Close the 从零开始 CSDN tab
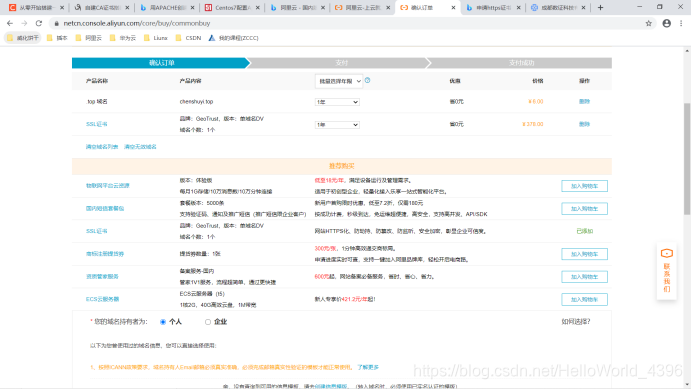 pyautogui.click(x=62, y=8)
